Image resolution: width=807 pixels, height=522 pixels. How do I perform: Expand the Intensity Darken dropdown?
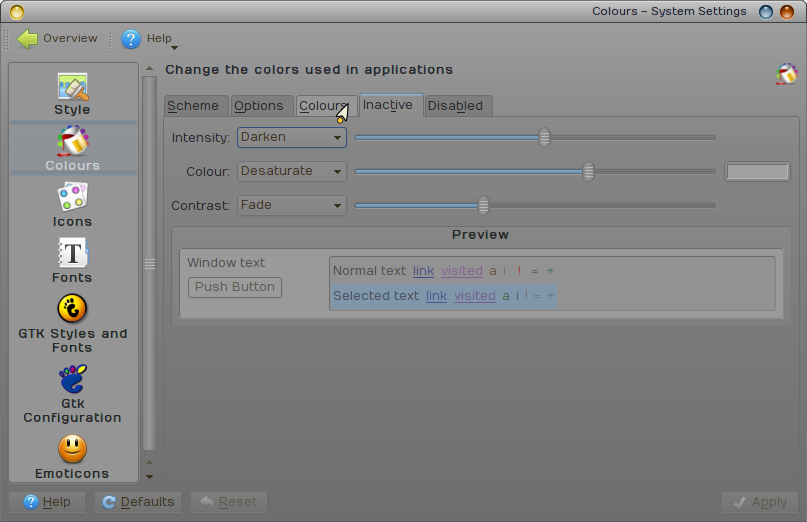292,137
